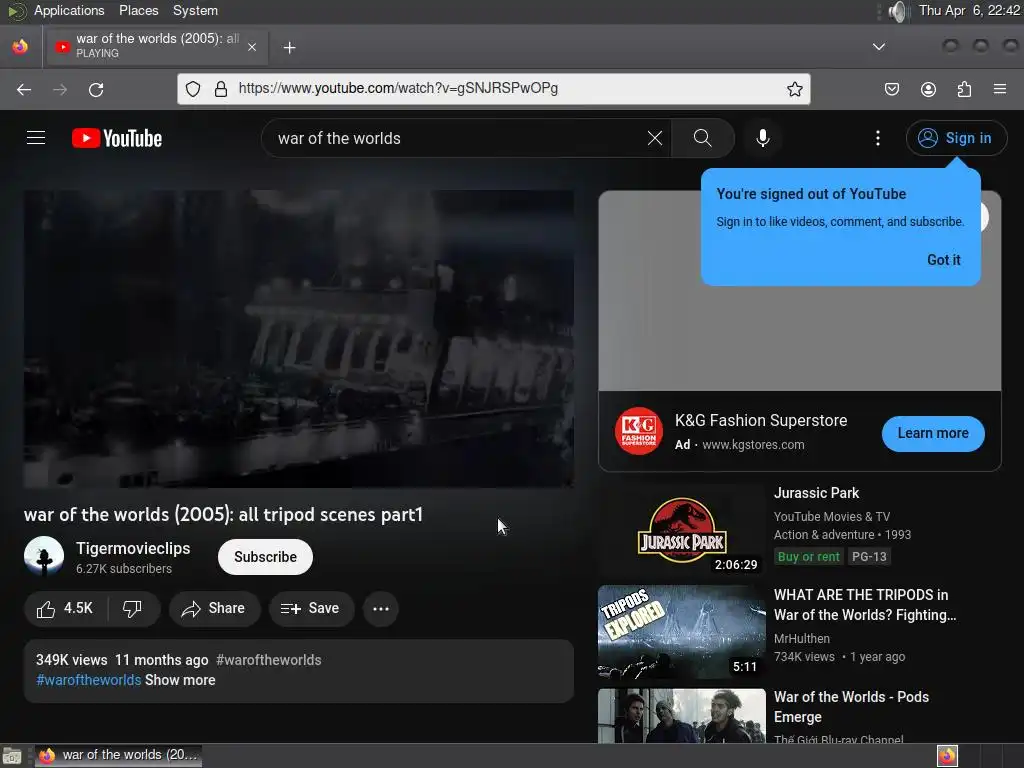The image size is (1024, 768).
Task: Go back with browser back arrow
Action: [x=24, y=89]
